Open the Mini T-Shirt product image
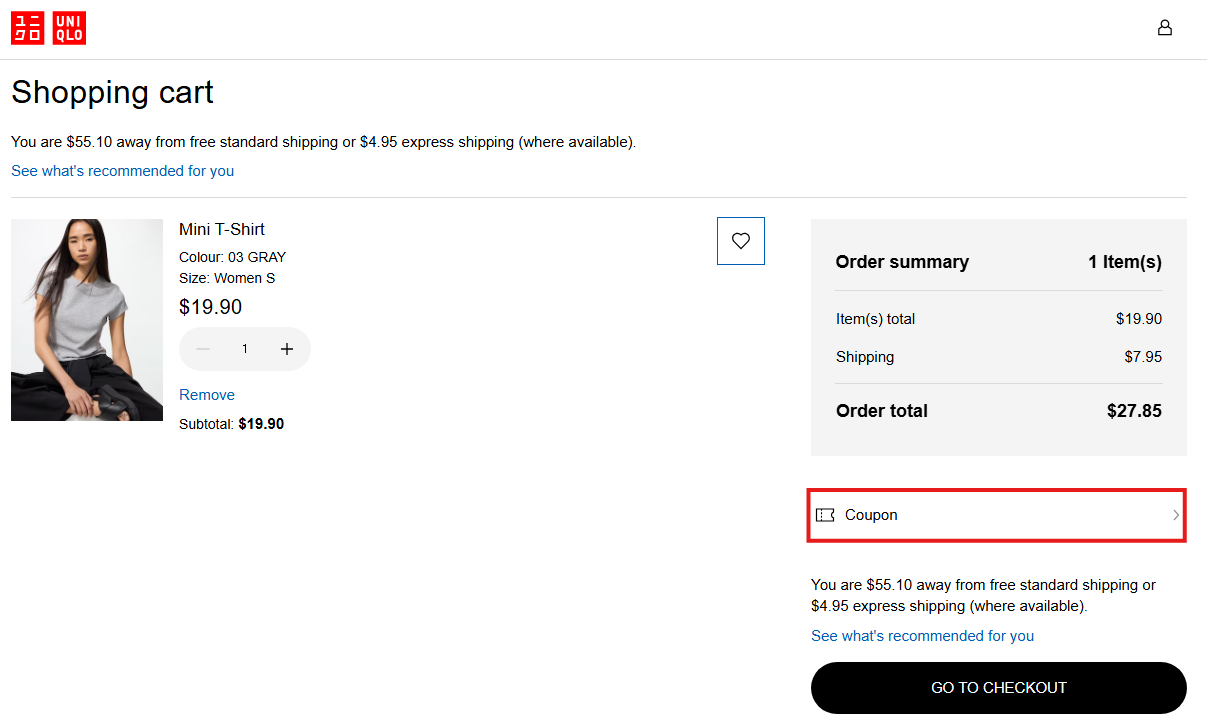The height and width of the screenshot is (718, 1207). (87, 320)
